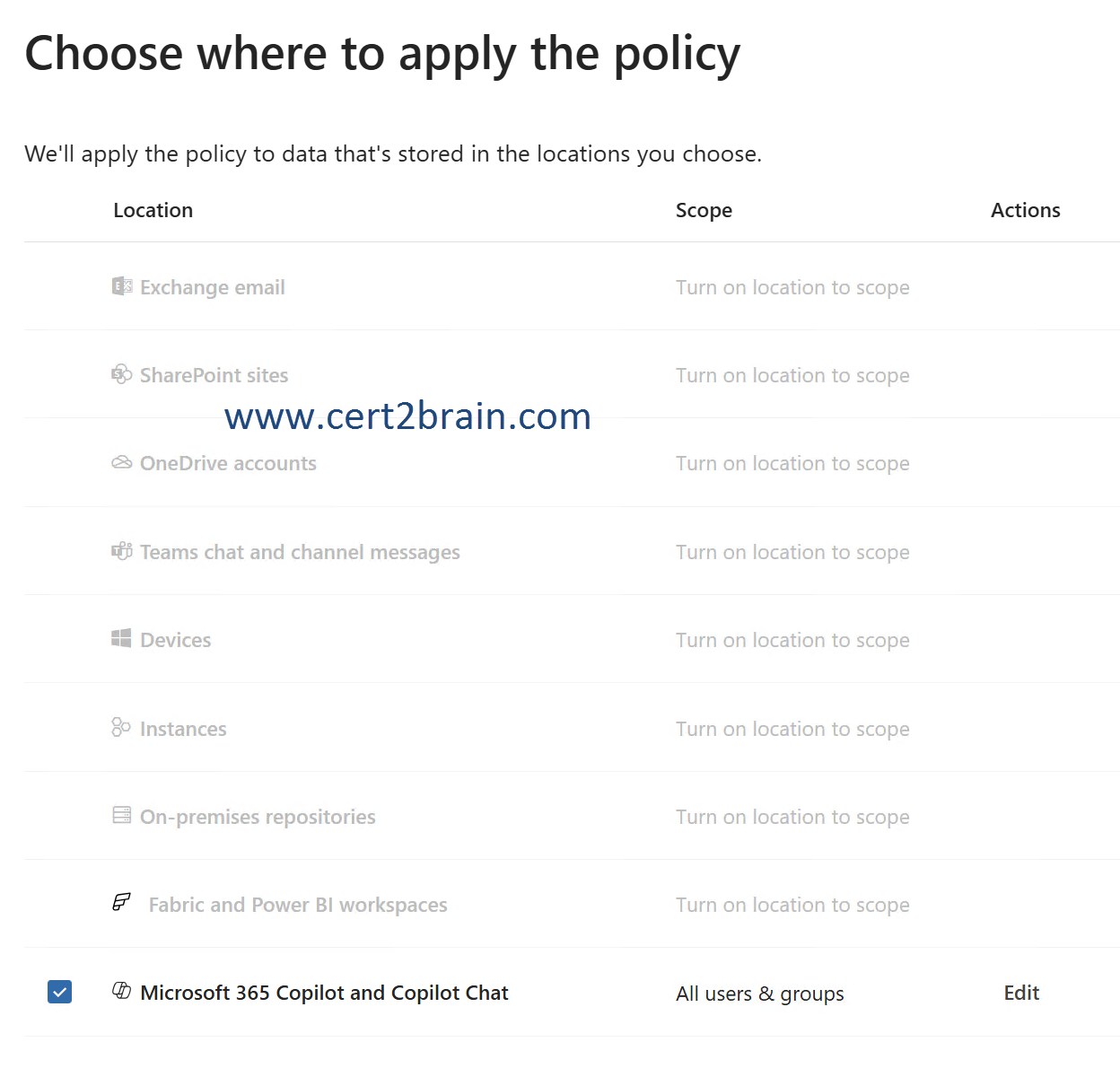The height and width of the screenshot is (1077, 1120).
Task: Click the OneDrive accounts cloud icon
Action: 122,462
